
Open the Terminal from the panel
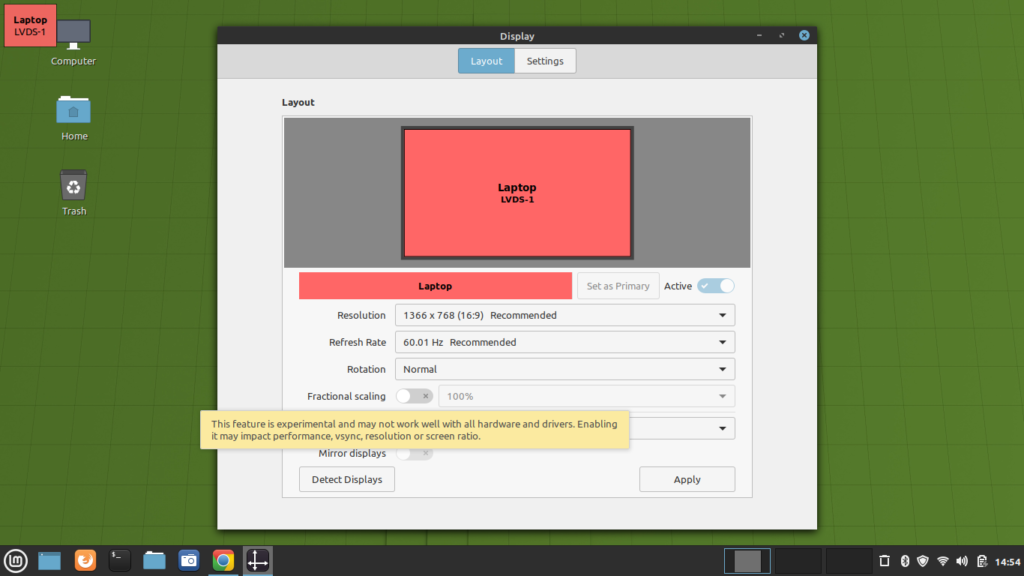[119, 560]
